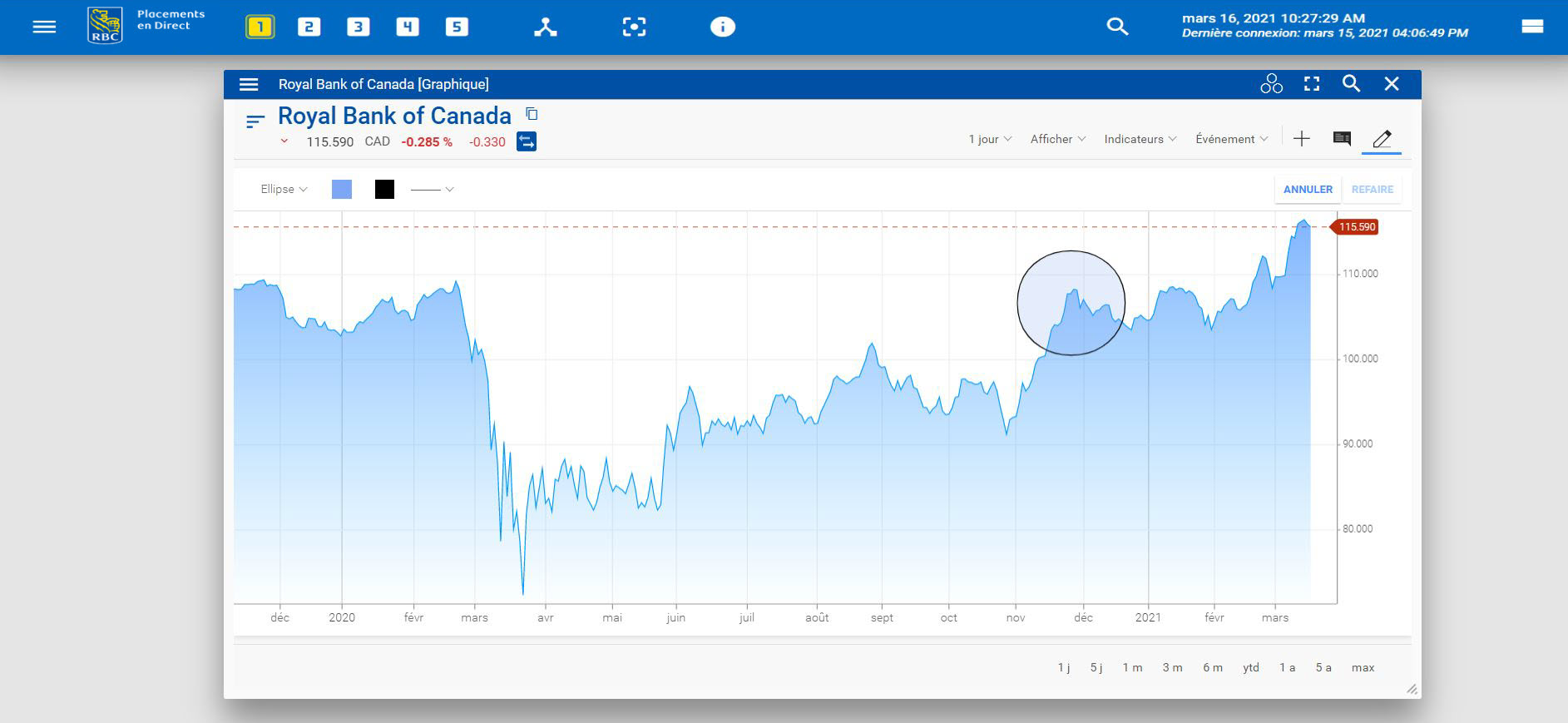Open the chart window hamburger menu
Viewport: 1568px width, 723px height.
pyautogui.click(x=249, y=84)
